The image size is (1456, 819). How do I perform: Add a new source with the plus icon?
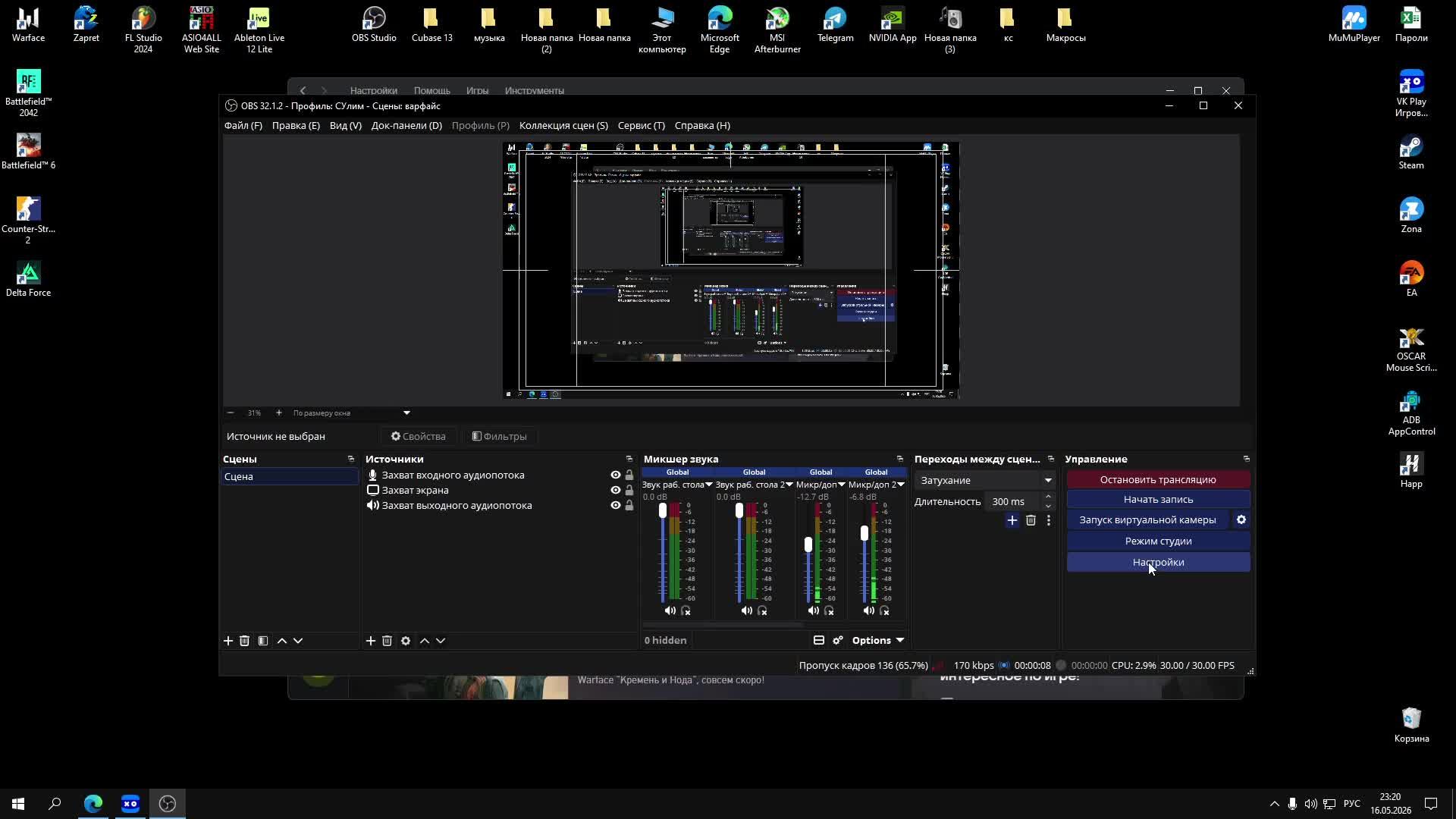pyautogui.click(x=371, y=641)
